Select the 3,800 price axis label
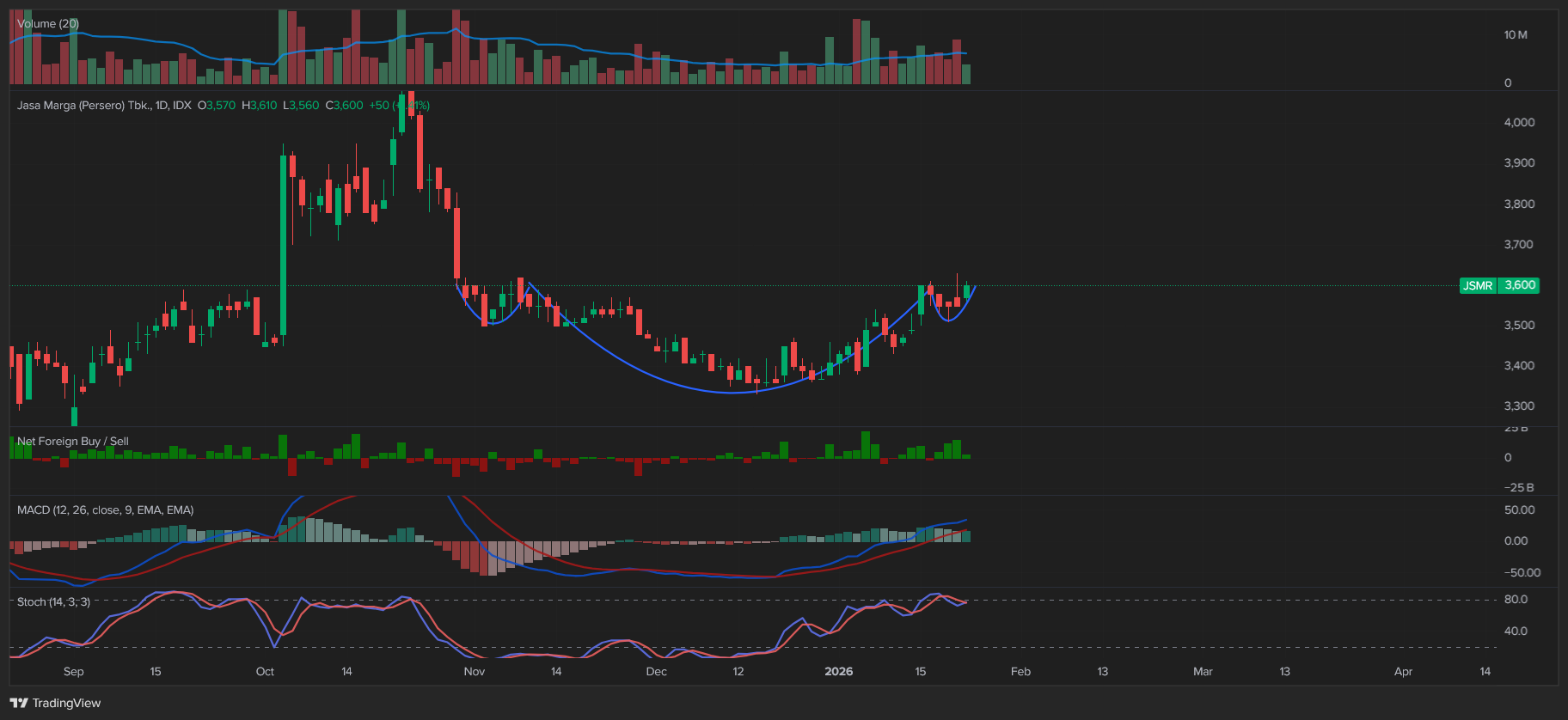 tap(1519, 204)
